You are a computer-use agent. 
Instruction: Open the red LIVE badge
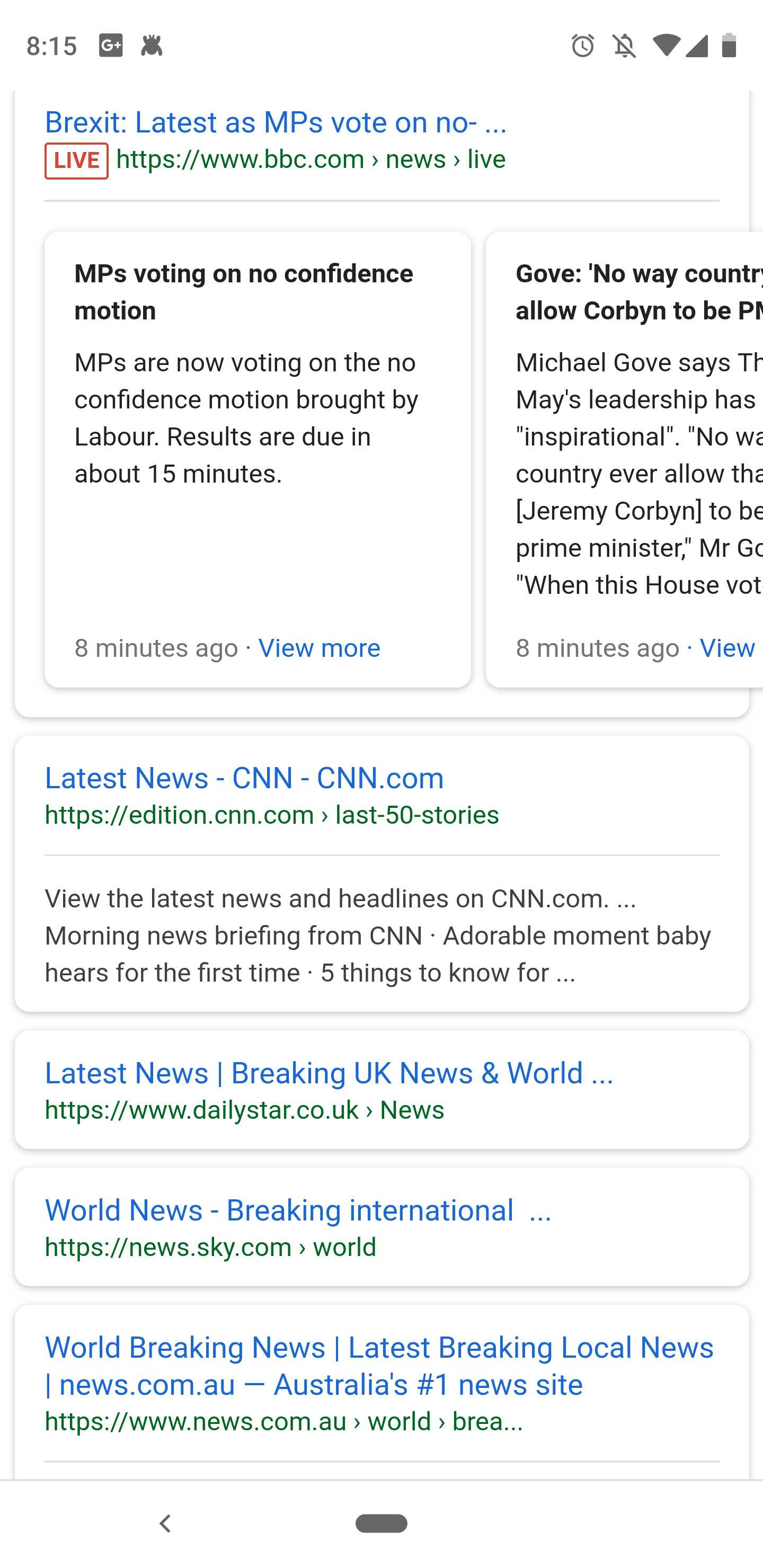(76, 161)
